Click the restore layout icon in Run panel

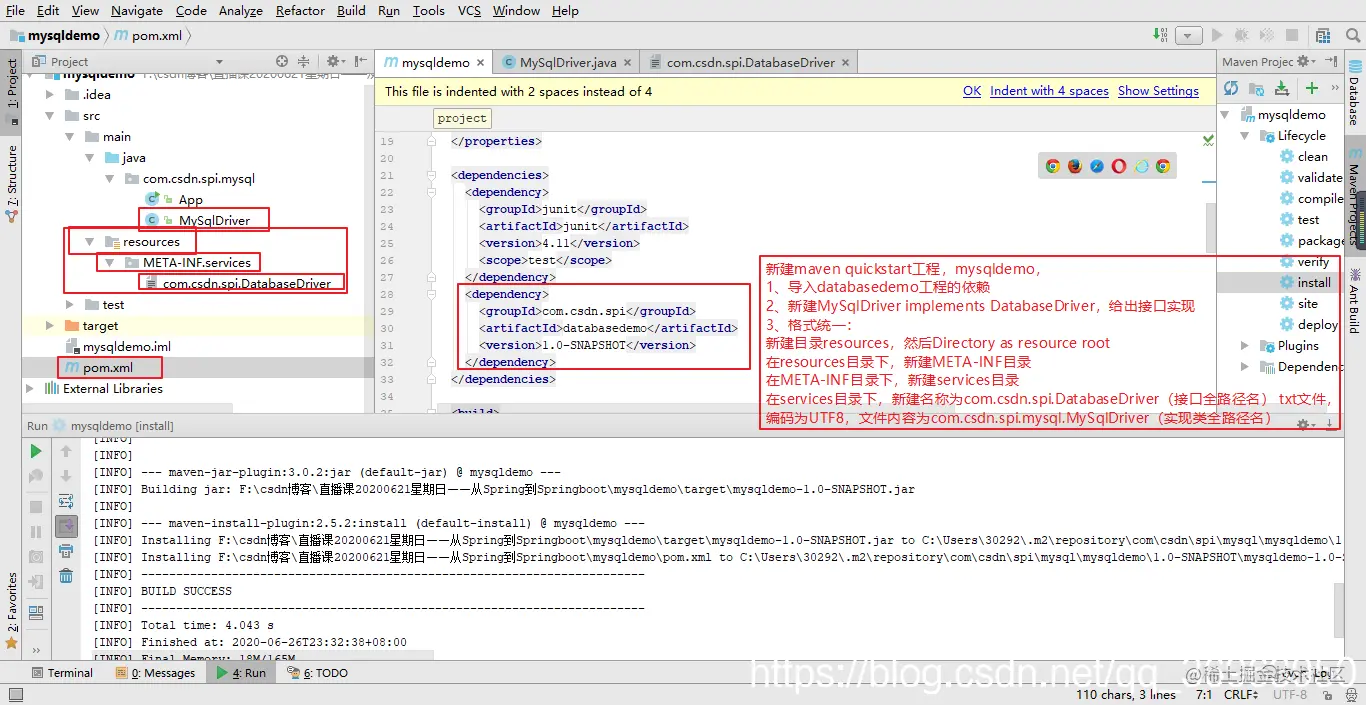tap(36, 613)
